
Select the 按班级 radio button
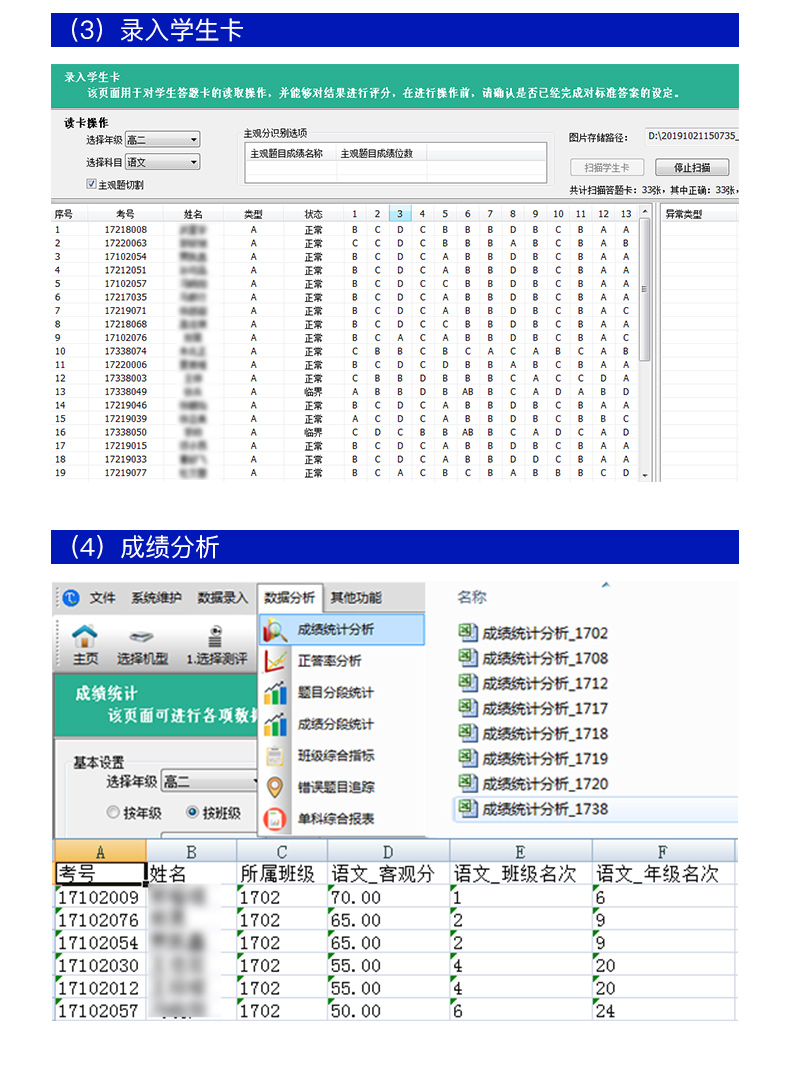click(x=193, y=812)
